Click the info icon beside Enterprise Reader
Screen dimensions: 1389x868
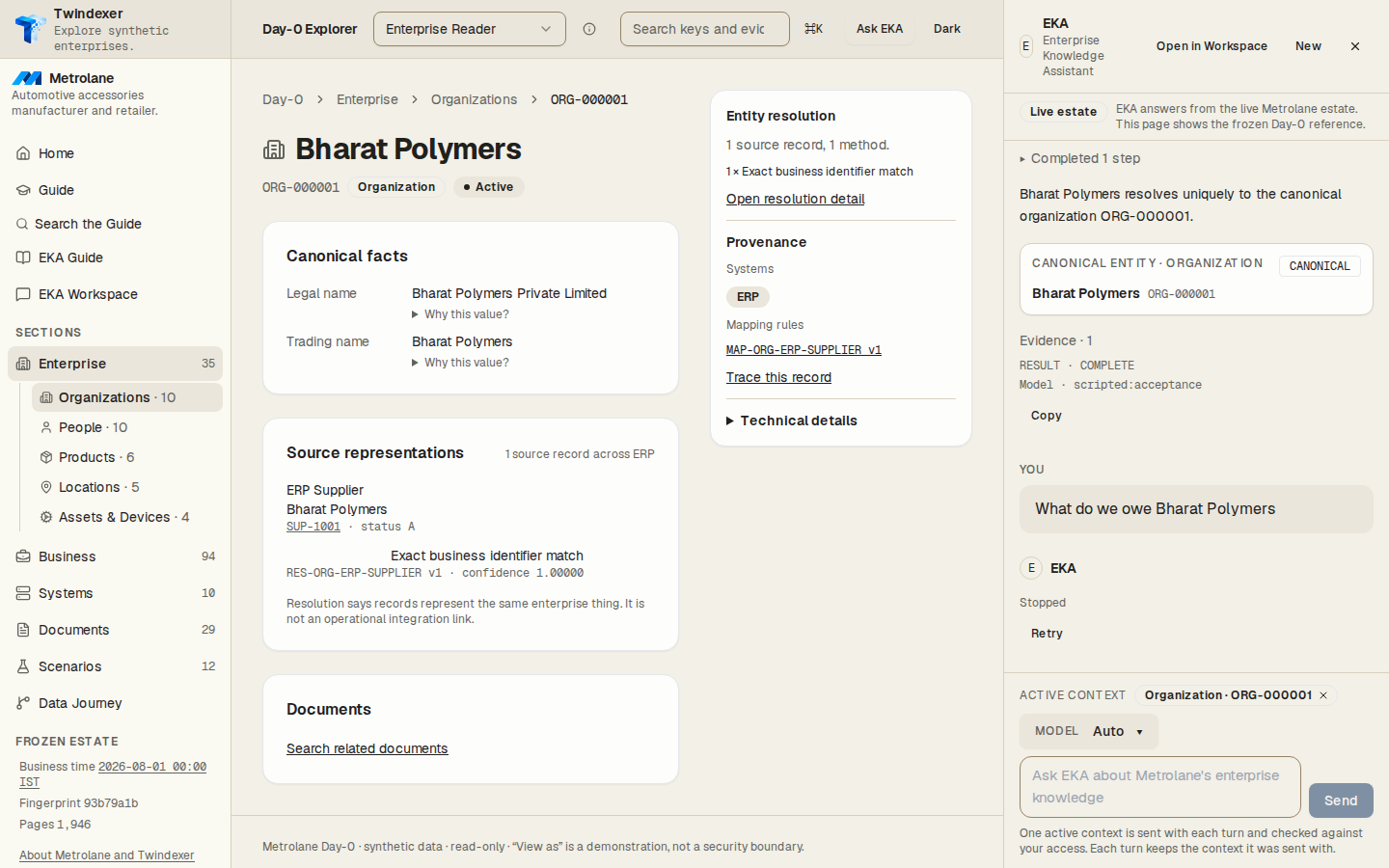589,29
